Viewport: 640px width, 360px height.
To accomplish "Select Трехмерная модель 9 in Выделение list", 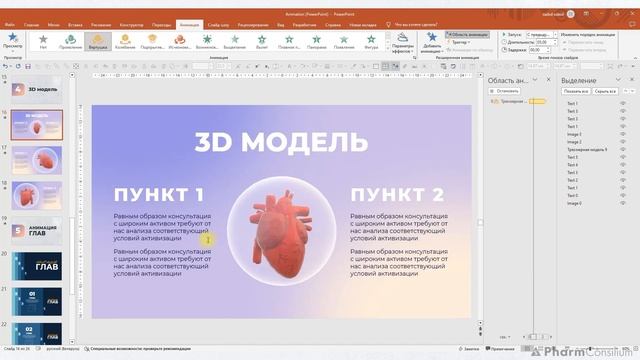I will click(587, 150).
